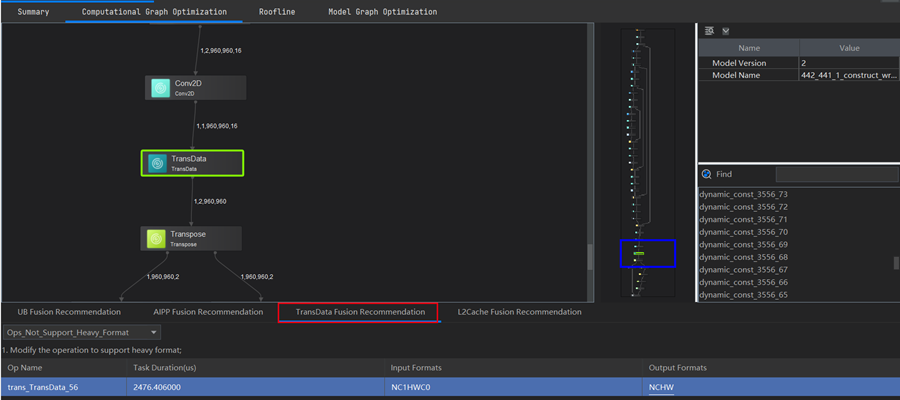Image resolution: width=900 pixels, height=400 pixels.
Task: Select dynamic_const_3556_68 in the list
Action: pos(743,257)
